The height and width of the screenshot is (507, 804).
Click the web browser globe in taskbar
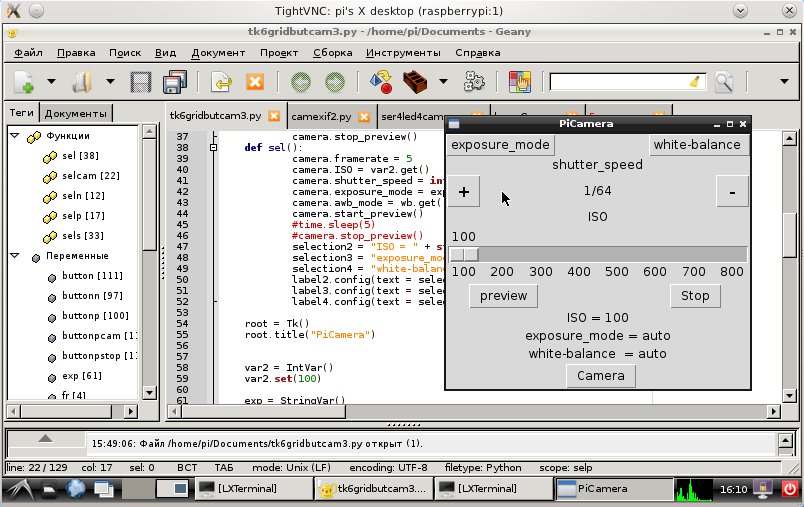tap(78, 488)
